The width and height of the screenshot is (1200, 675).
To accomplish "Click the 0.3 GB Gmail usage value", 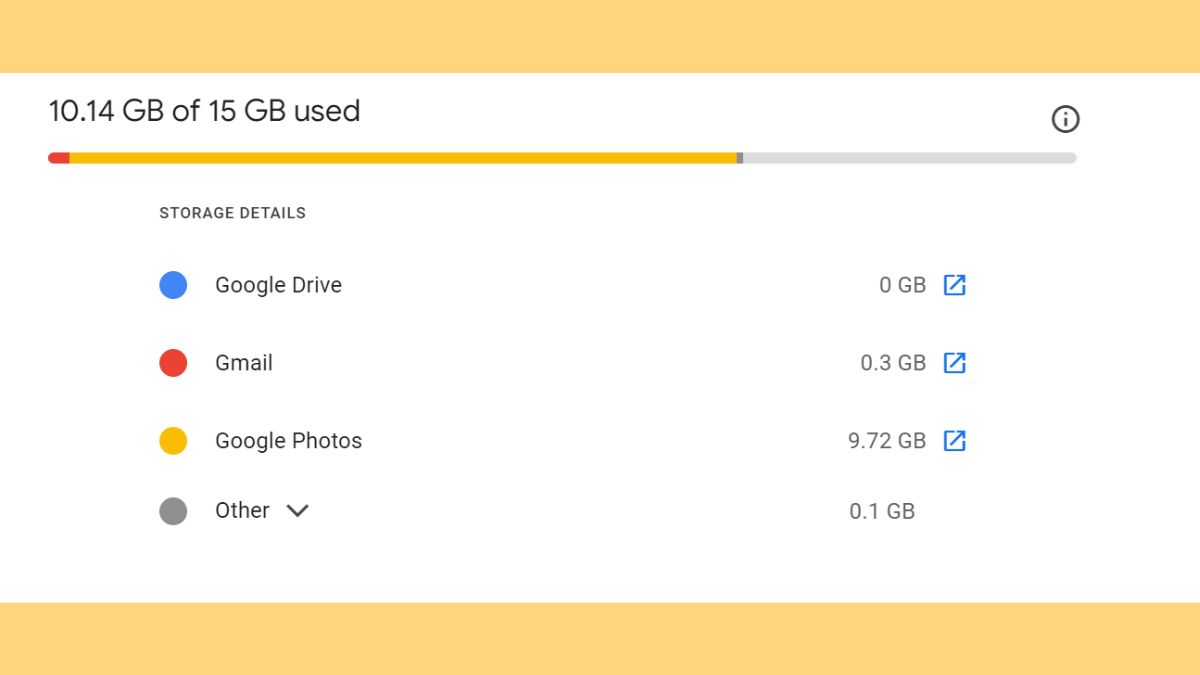I will pyautogui.click(x=893, y=363).
